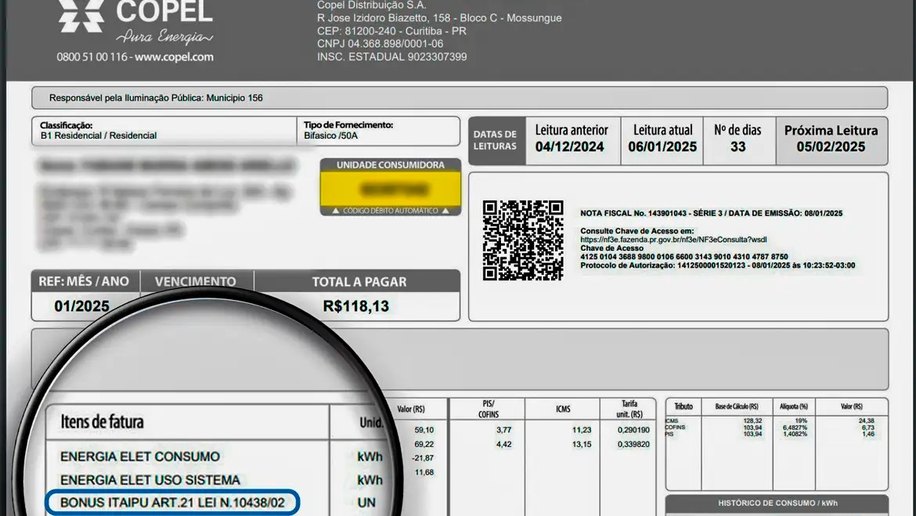Click the Responsável pela Iluminação Pública line
Screen dimensions: 916x516
[156, 98]
